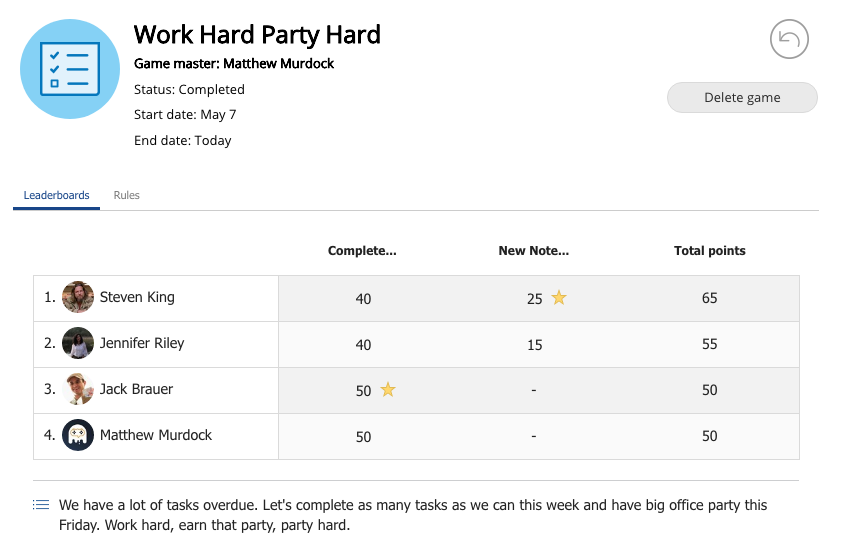851x559 pixels.
Task: Click the Total points column header
Action: click(709, 251)
